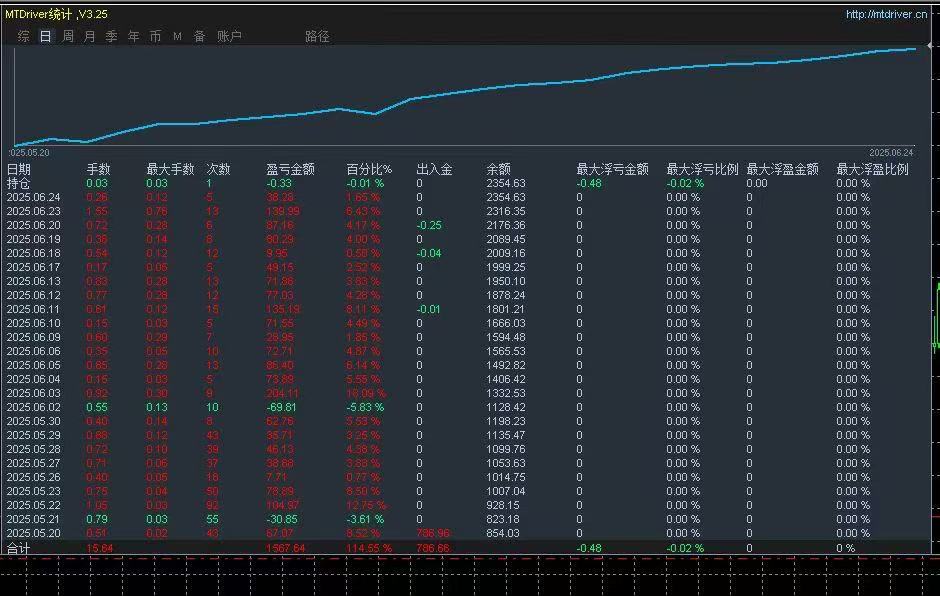Click the 出入金 column header

click(434, 169)
